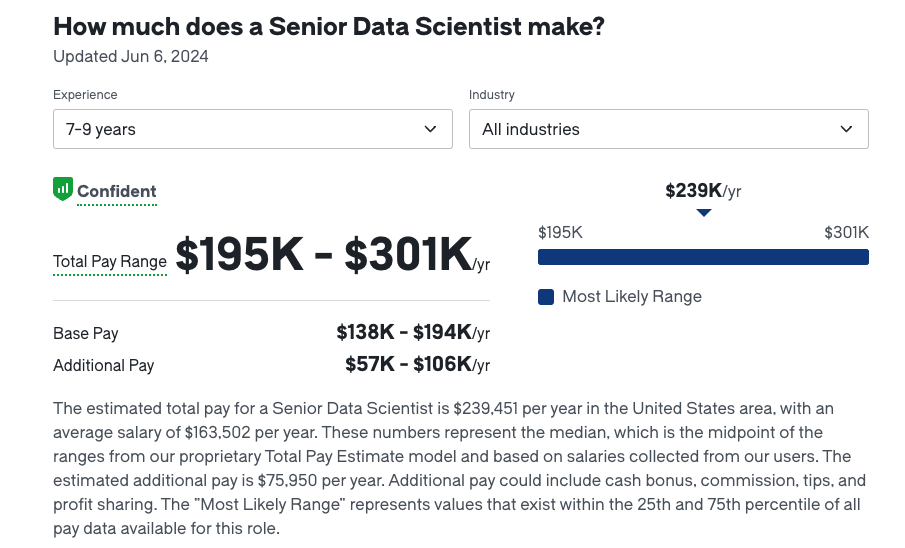
Task: Click the Updated Jun 6, 2024 text
Action: click(x=130, y=57)
